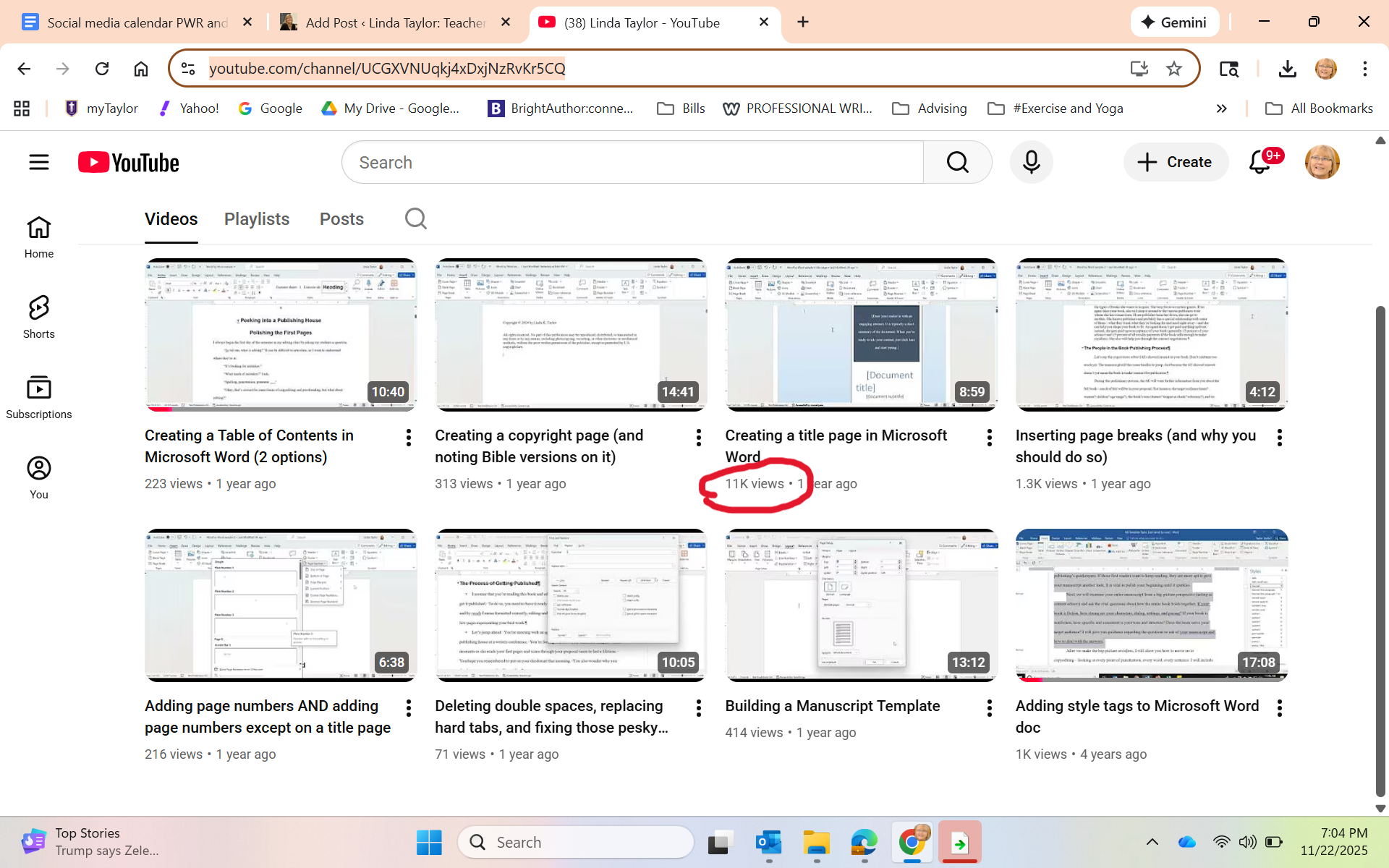Image resolution: width=1389 pixels, height=868 pixels.
Task: Open the notifications bell
Action: (1260, 162)
